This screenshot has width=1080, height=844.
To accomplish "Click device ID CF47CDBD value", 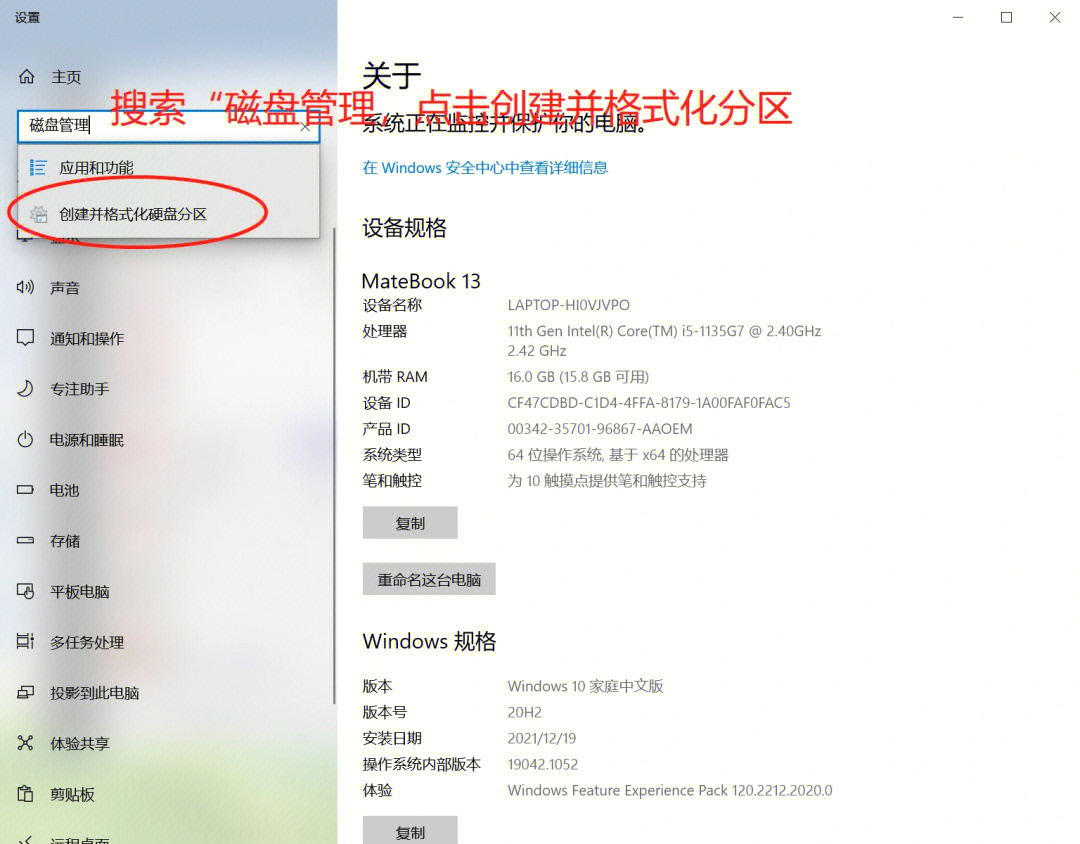I will 649,402.
